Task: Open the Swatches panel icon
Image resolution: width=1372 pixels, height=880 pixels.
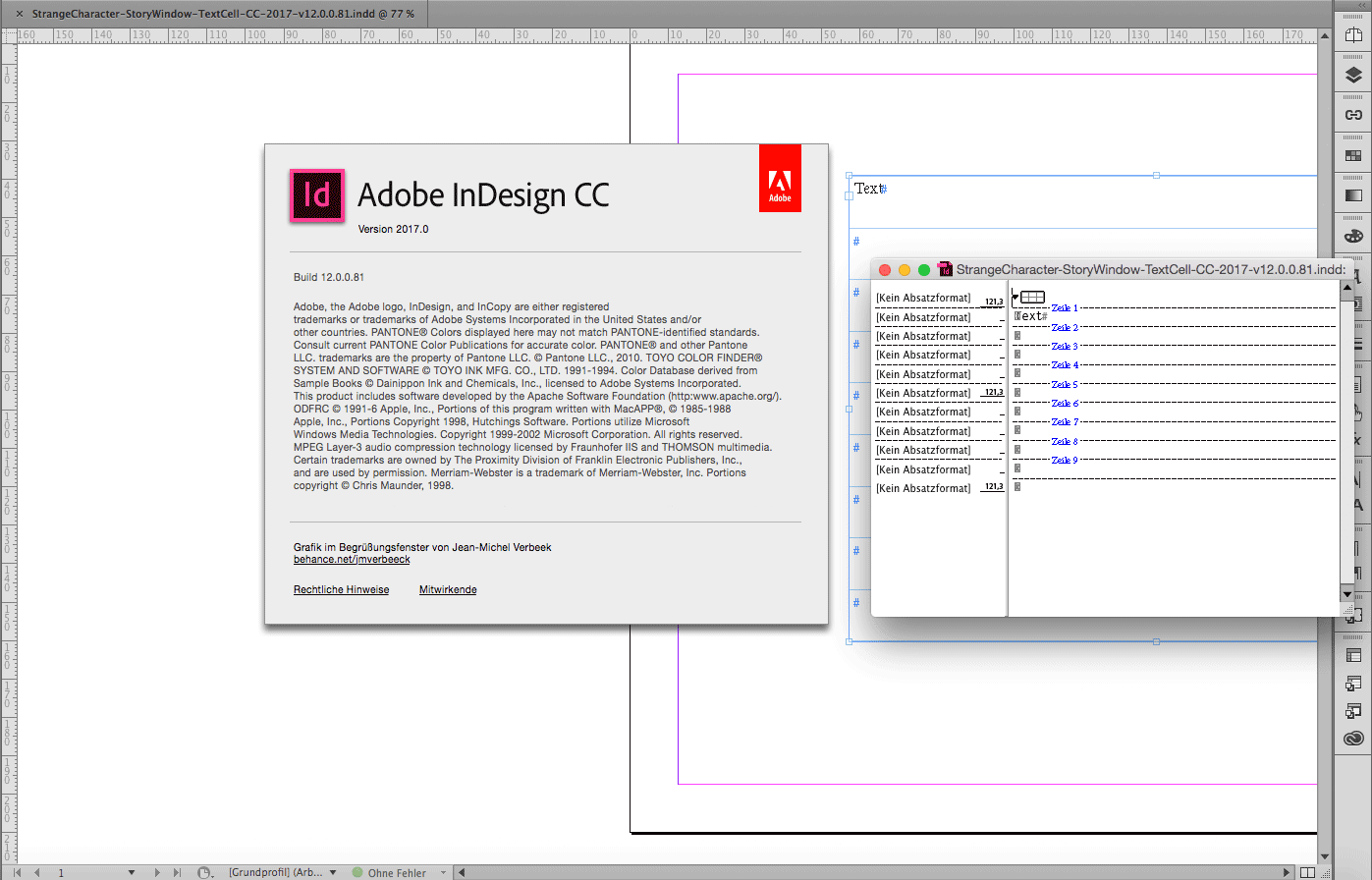Action: 1353,155
